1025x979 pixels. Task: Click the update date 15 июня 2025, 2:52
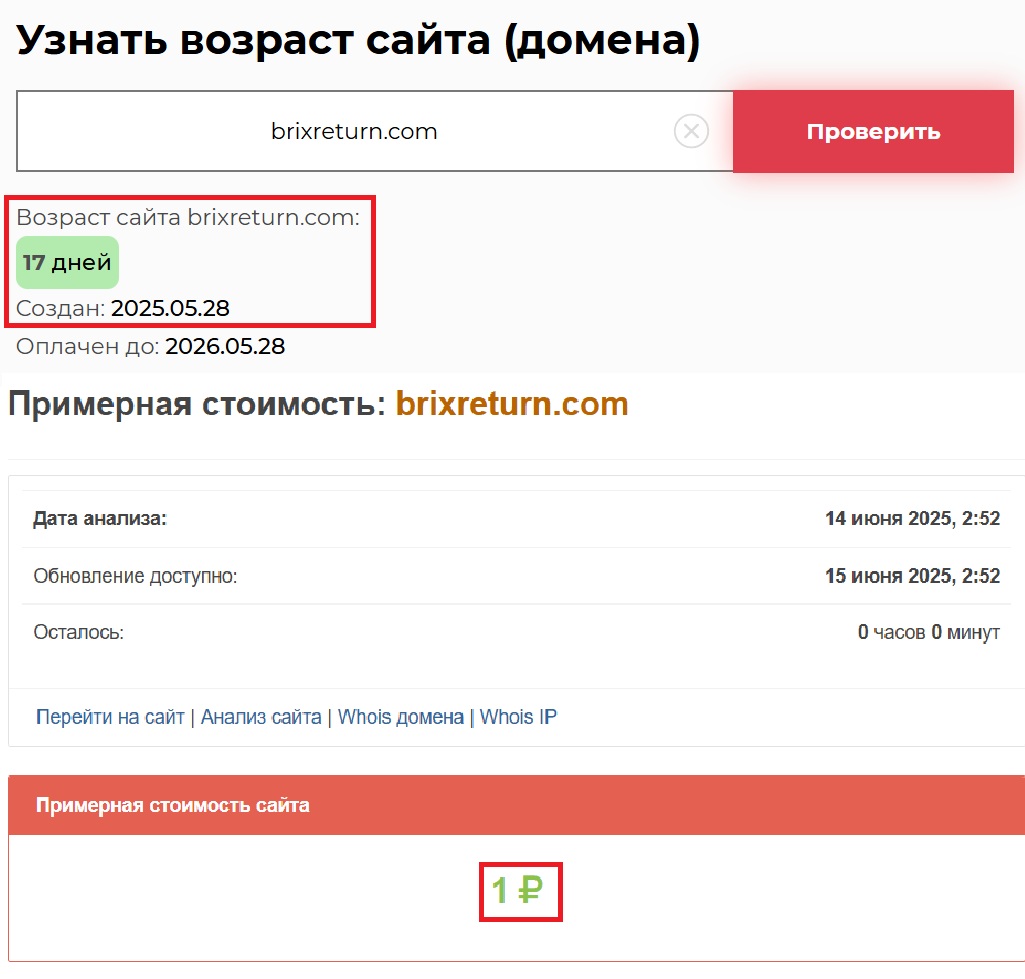click(912, 576)
